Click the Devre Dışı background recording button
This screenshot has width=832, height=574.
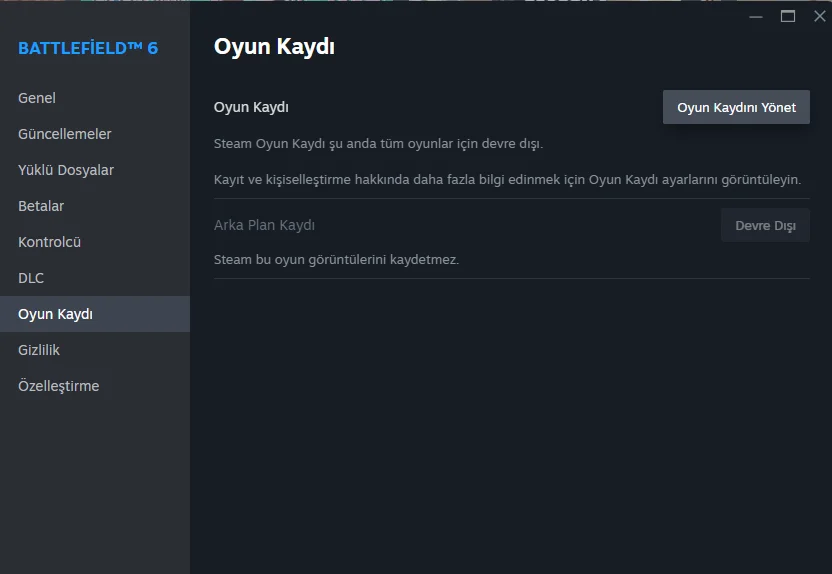point(765,225)
